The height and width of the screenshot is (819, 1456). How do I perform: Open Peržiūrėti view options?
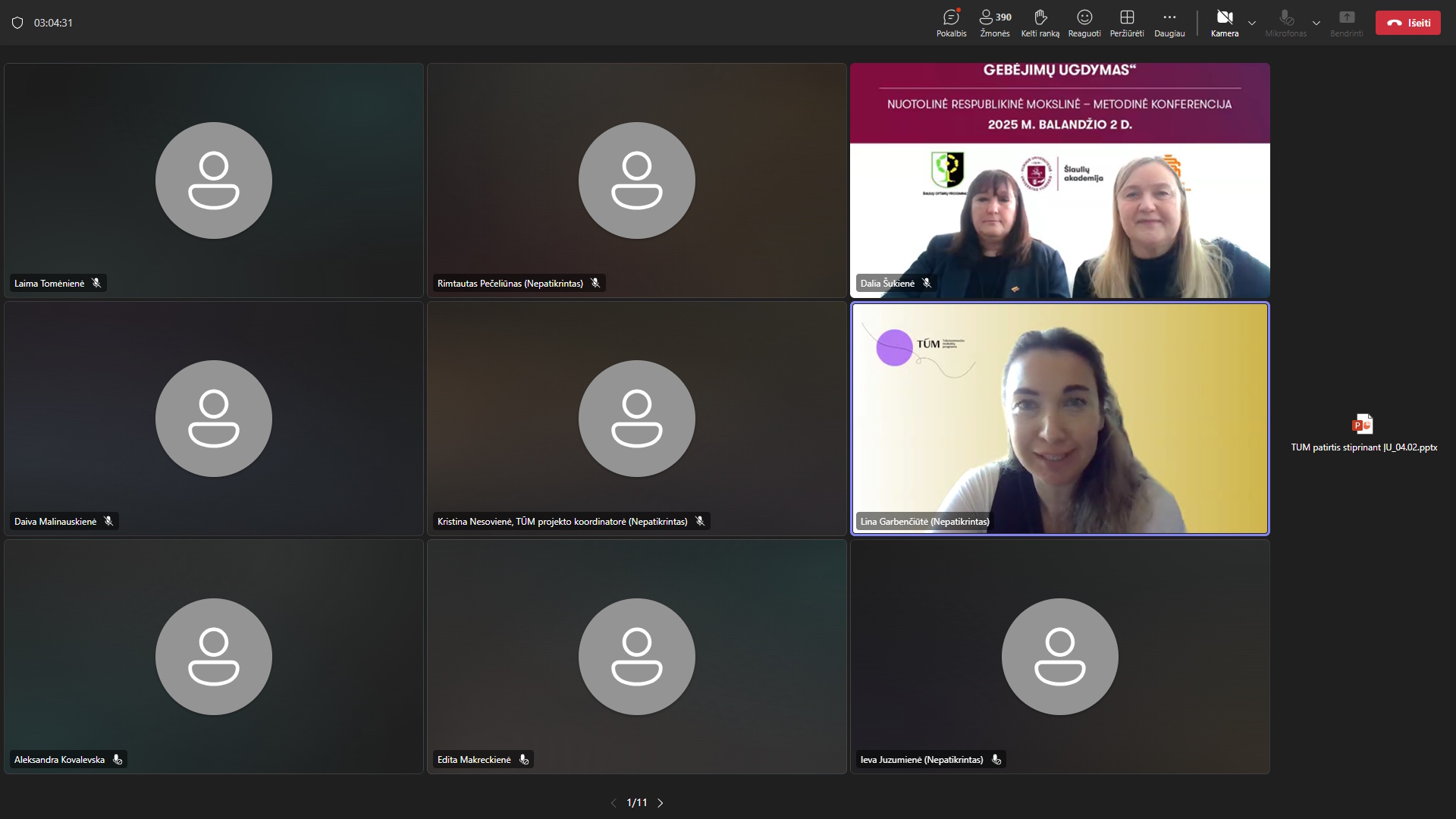tap(1127, 23)
